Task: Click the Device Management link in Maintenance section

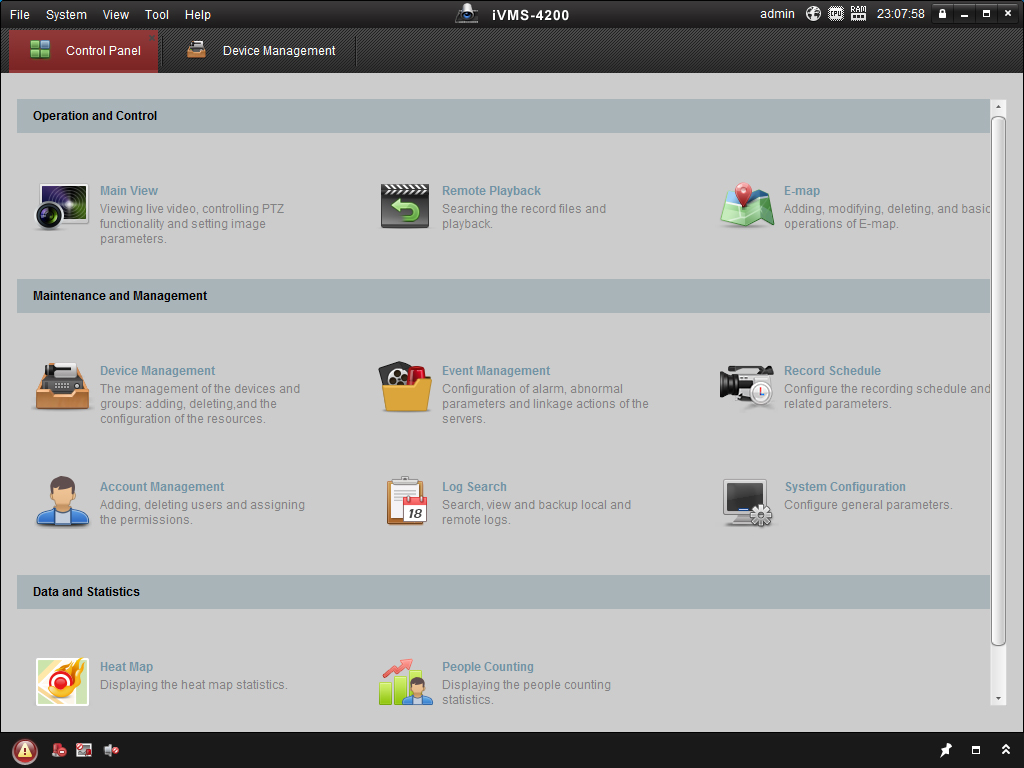Action: (157, 370)
